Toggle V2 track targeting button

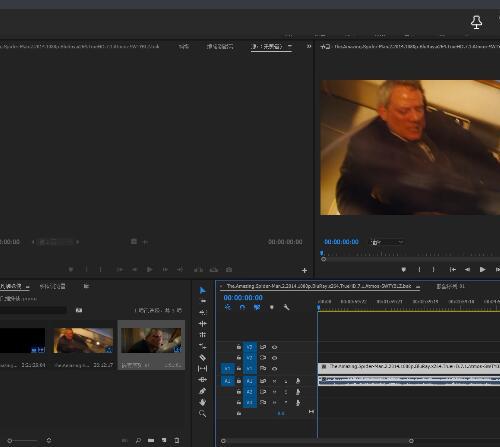250,358
